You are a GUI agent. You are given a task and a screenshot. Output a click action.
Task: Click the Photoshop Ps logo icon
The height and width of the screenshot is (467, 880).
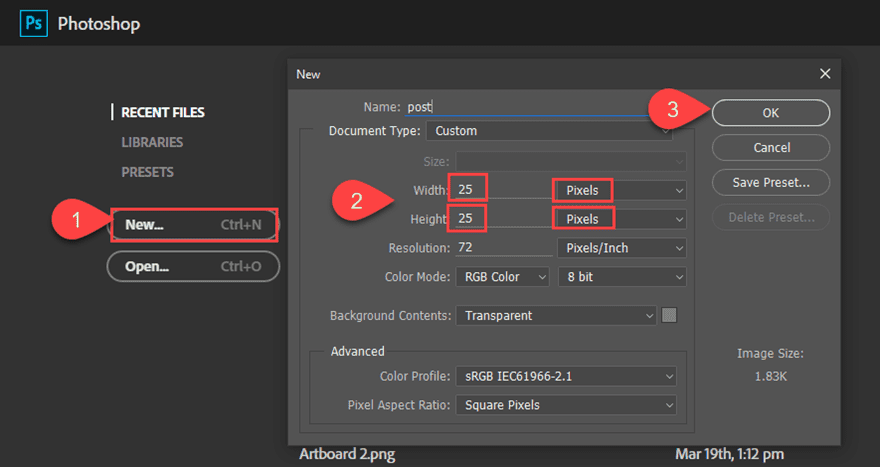(x=34, y=24)
